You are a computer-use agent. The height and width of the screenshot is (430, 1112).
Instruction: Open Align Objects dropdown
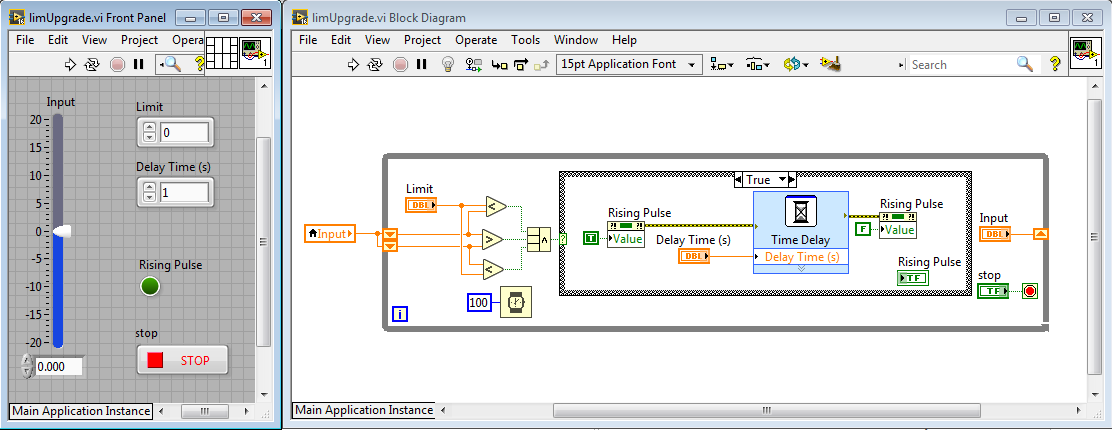(x=722, y=65)
